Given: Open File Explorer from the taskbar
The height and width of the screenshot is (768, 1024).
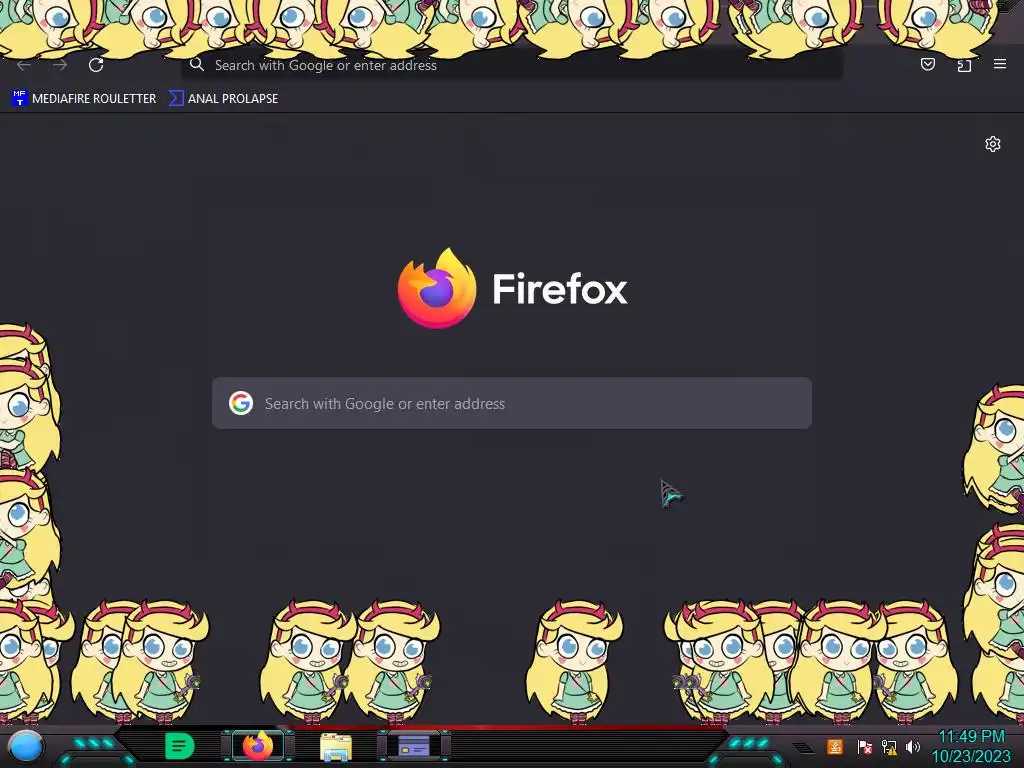Looking at the screenshot, I should click(x=336, y=747).
